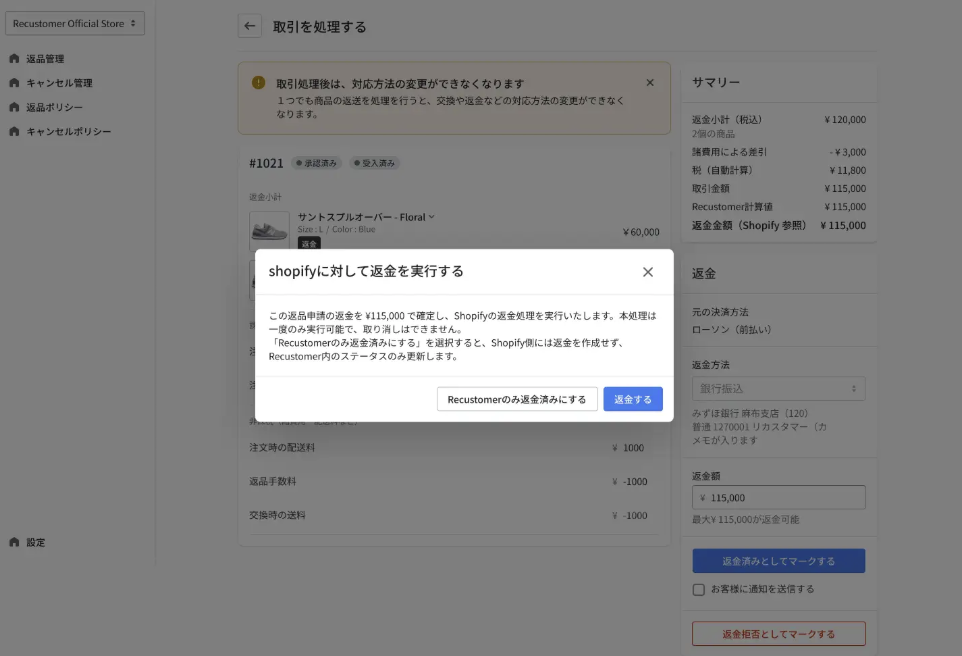Click the 返金額 amount input field
This screenshot has height=656, width=962.
pos(778,497)
